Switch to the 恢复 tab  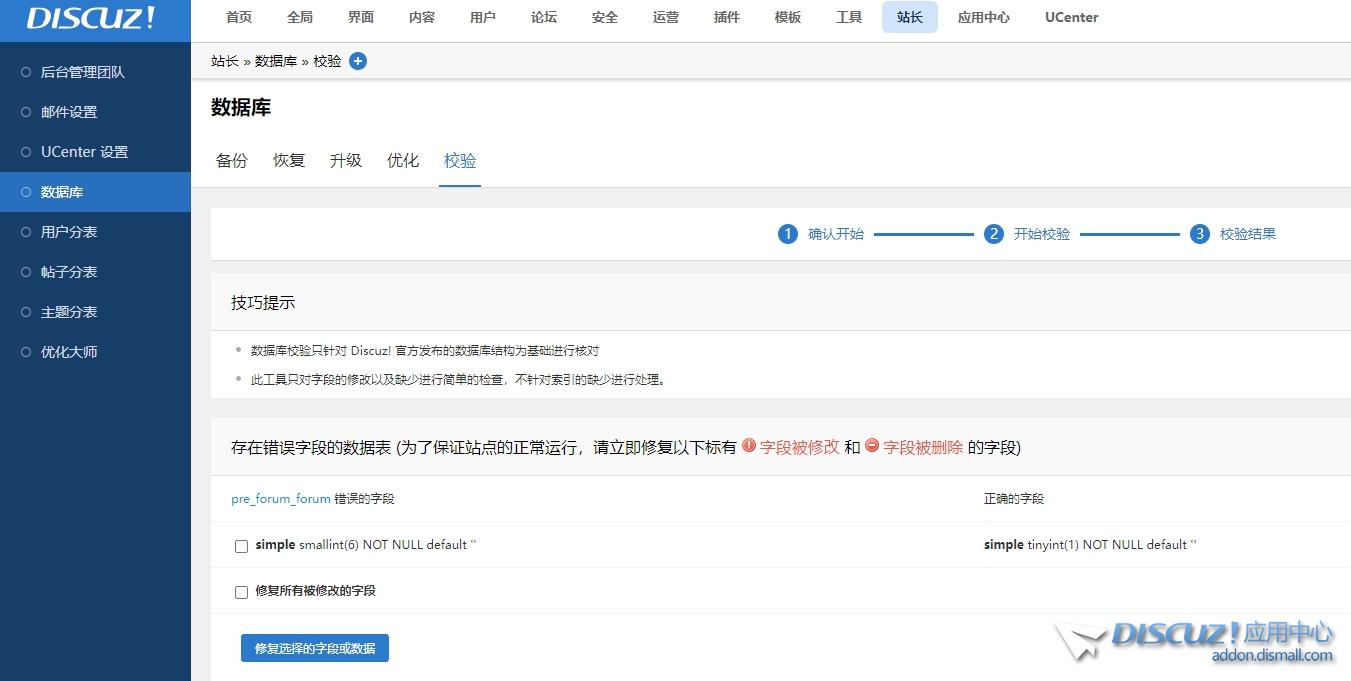coord(289,161)
